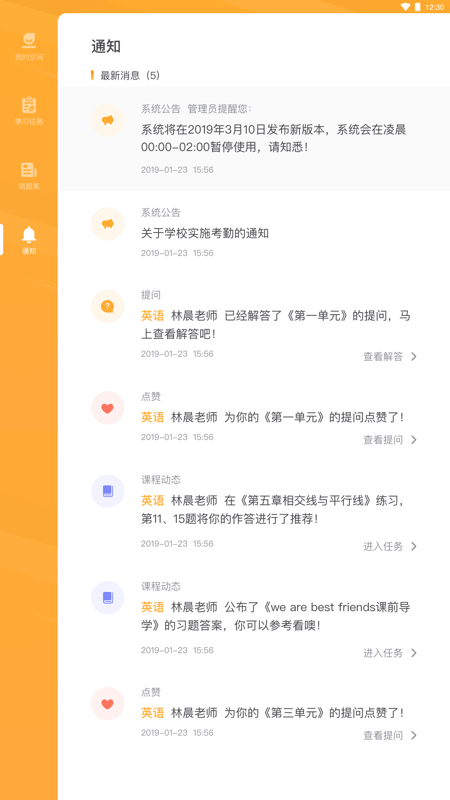The image size is (450, 800).
Task: Click 进入任务 for we are best friends notification
Action: (383, 653)
